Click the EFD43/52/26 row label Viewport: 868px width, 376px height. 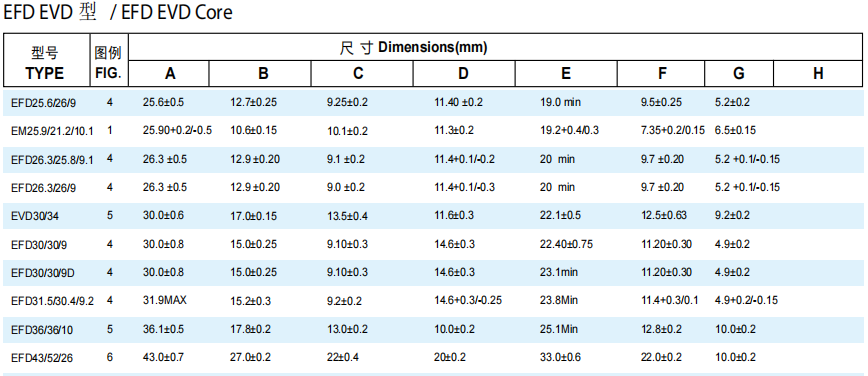click(42, 358)
